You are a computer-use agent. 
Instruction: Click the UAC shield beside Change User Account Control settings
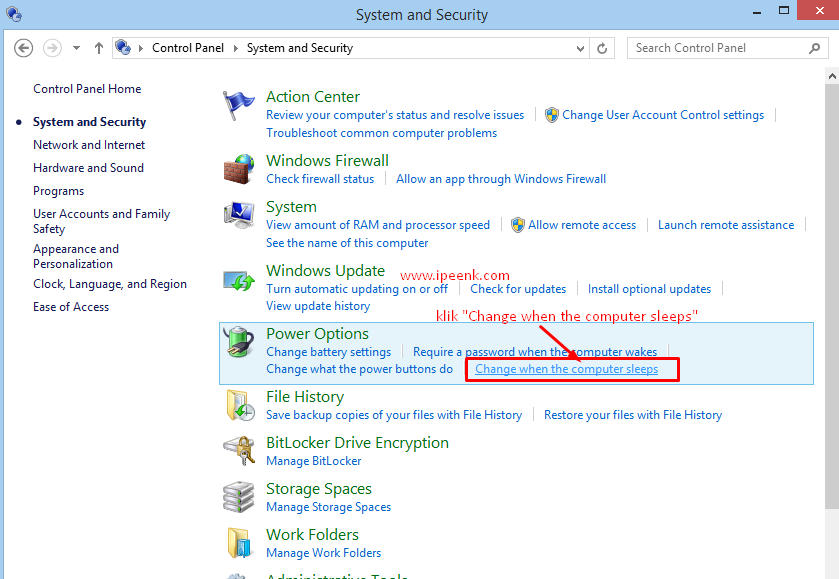(552, 115)
